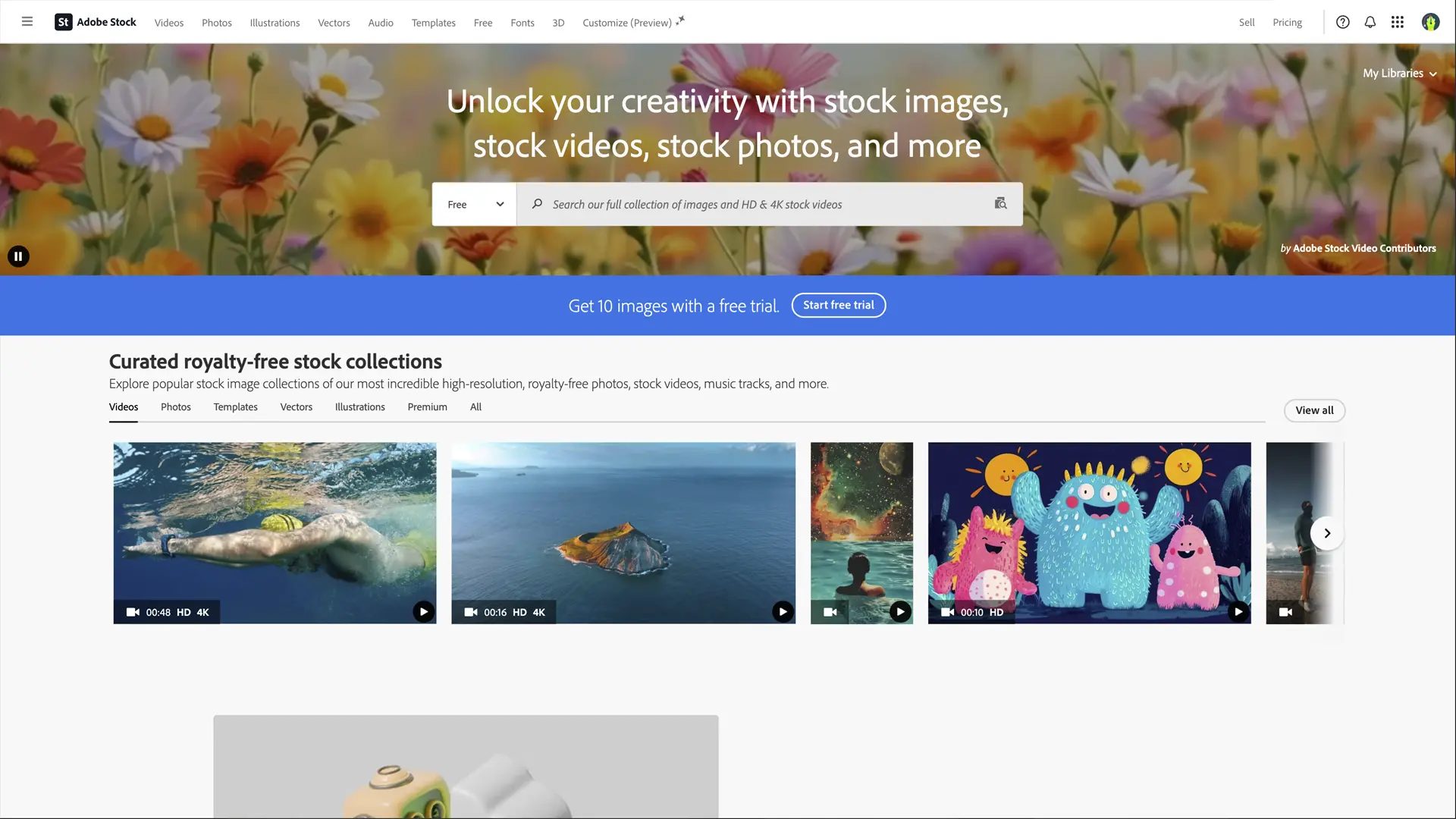
Task: Click the Pricing link
Action: click(x=1287, y=23)
